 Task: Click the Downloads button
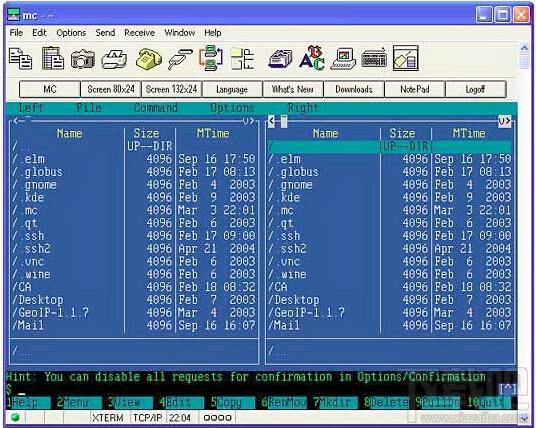[354, 89]
